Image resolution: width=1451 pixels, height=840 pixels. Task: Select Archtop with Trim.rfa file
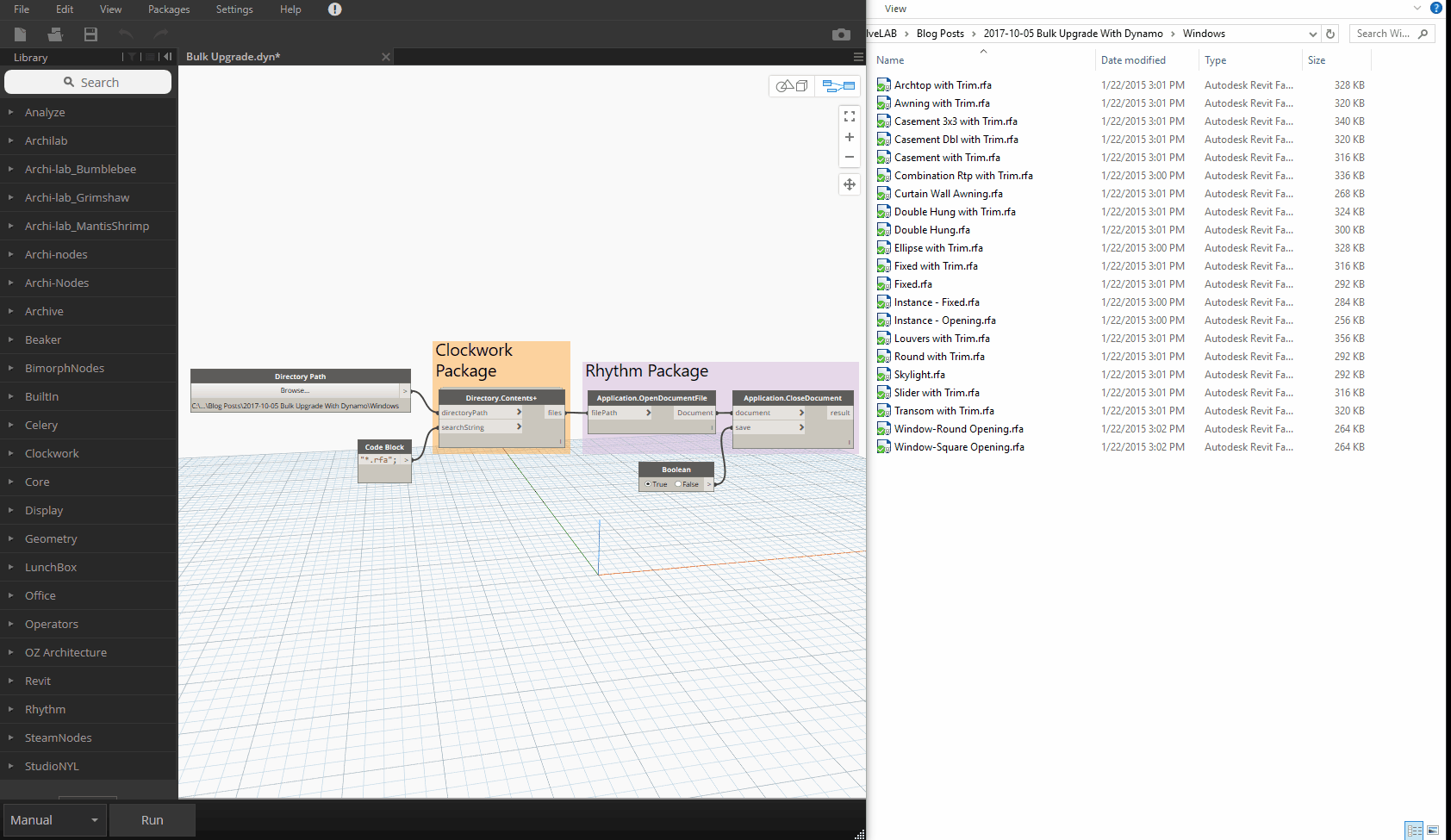(943, 85)
